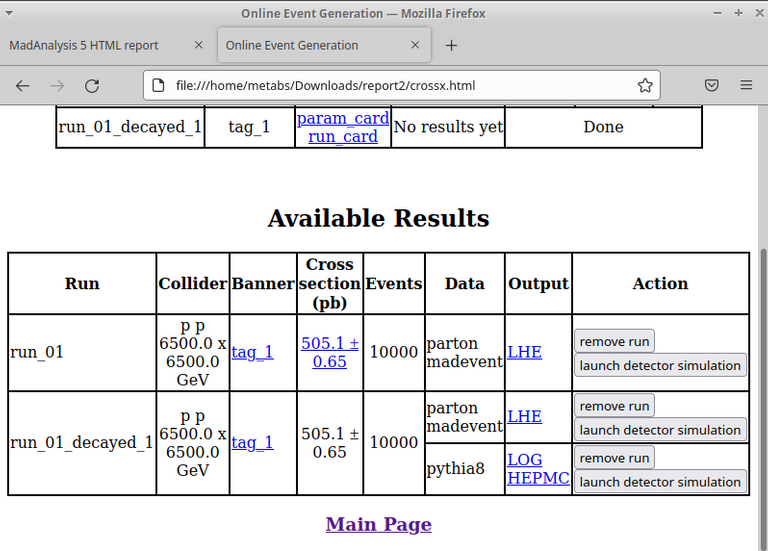Go to the Main Page link

379,525
